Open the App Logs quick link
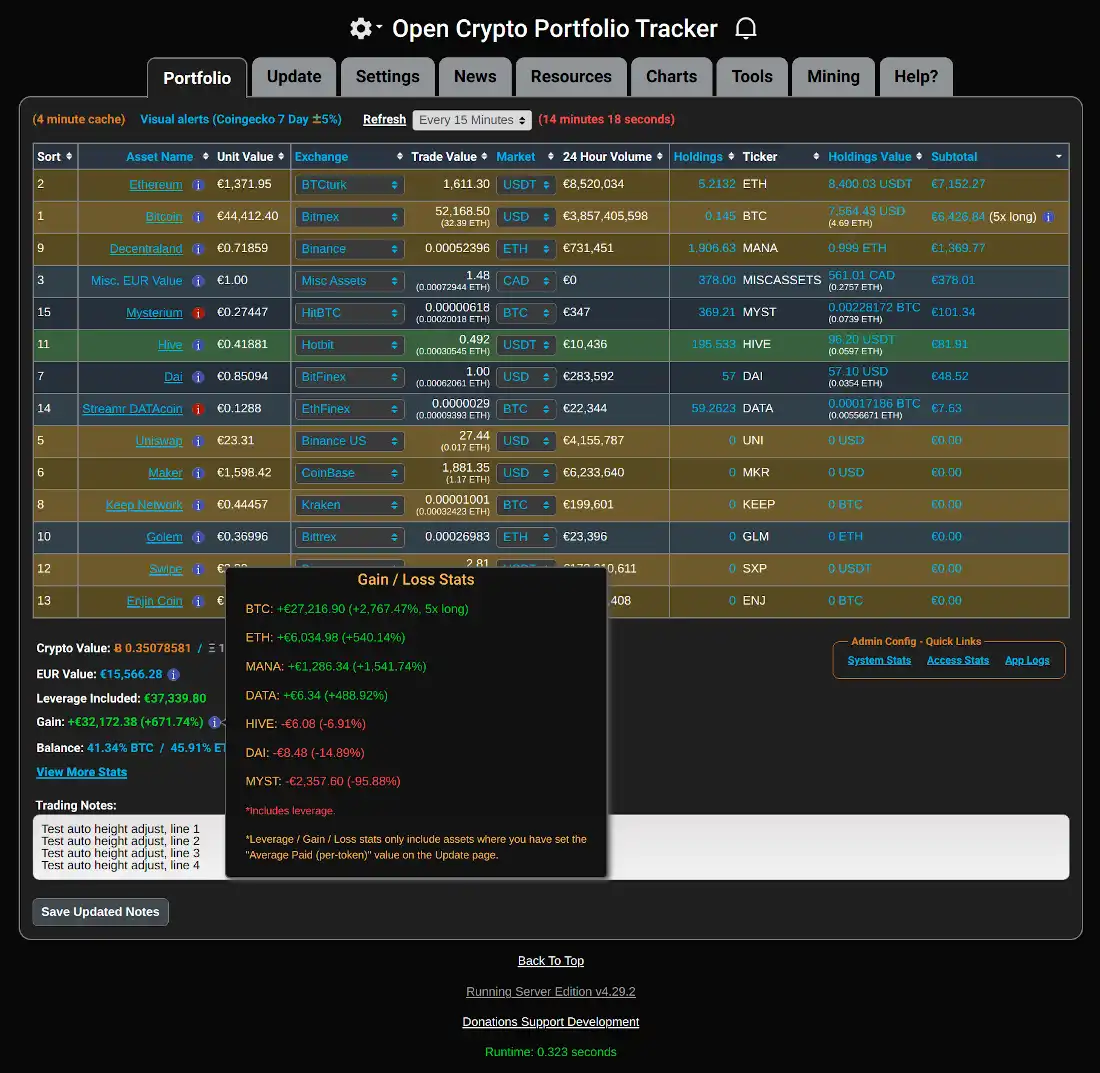This screenshot has height=1073, width=1100. (1027, 661)
